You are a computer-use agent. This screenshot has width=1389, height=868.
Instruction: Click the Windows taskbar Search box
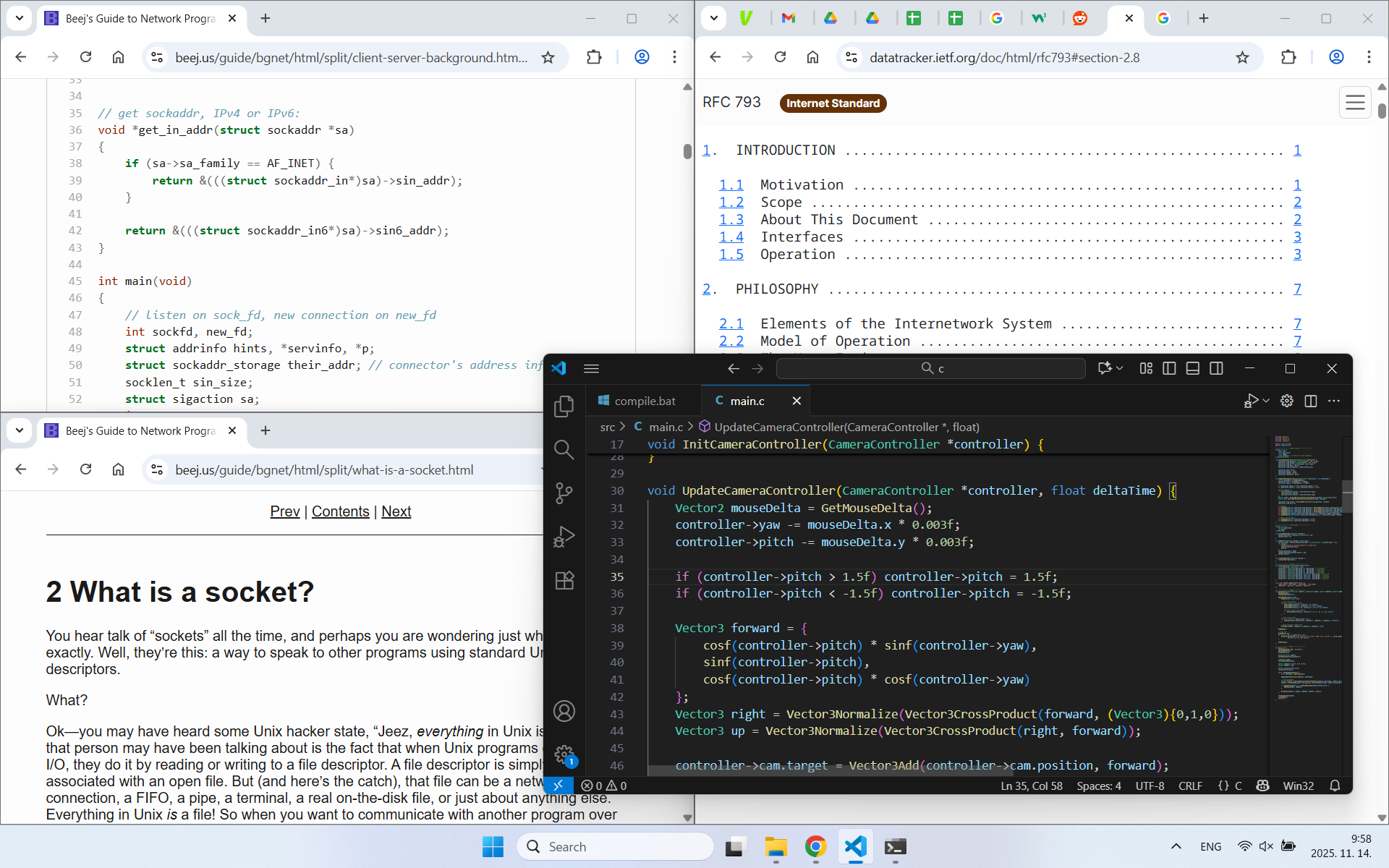(615, 846)
